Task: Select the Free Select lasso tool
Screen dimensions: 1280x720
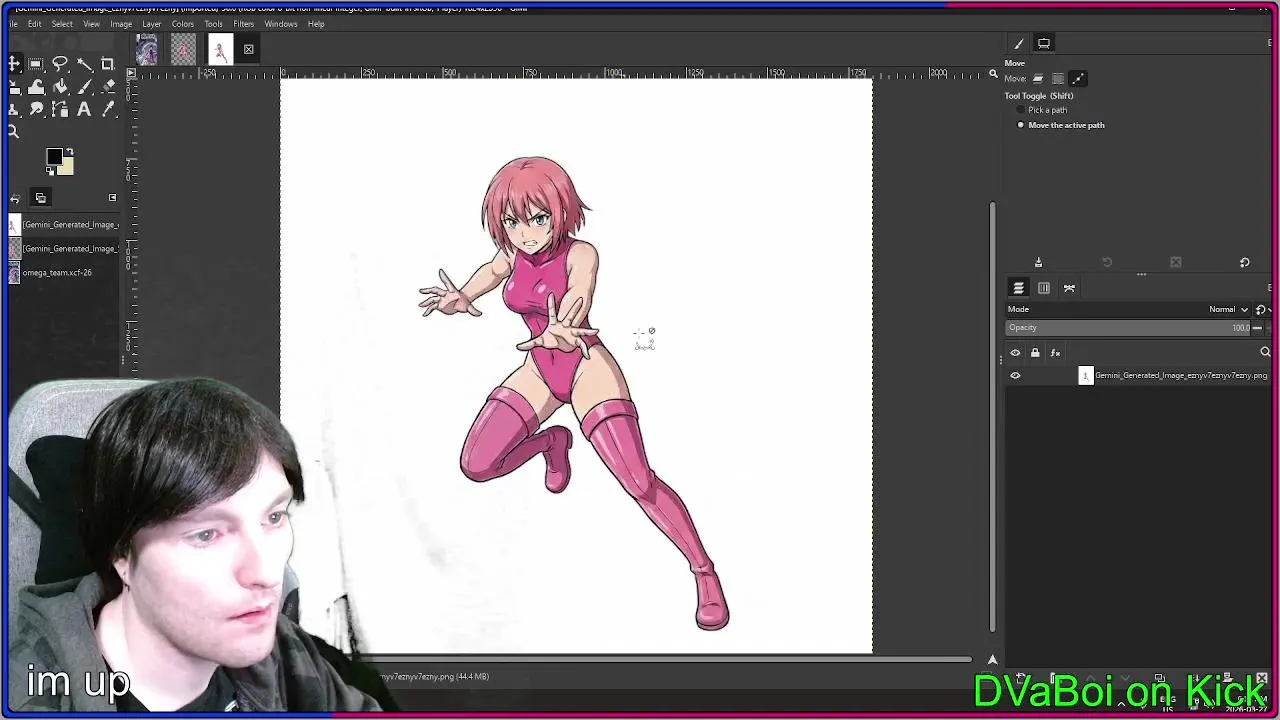Action: 60,64
